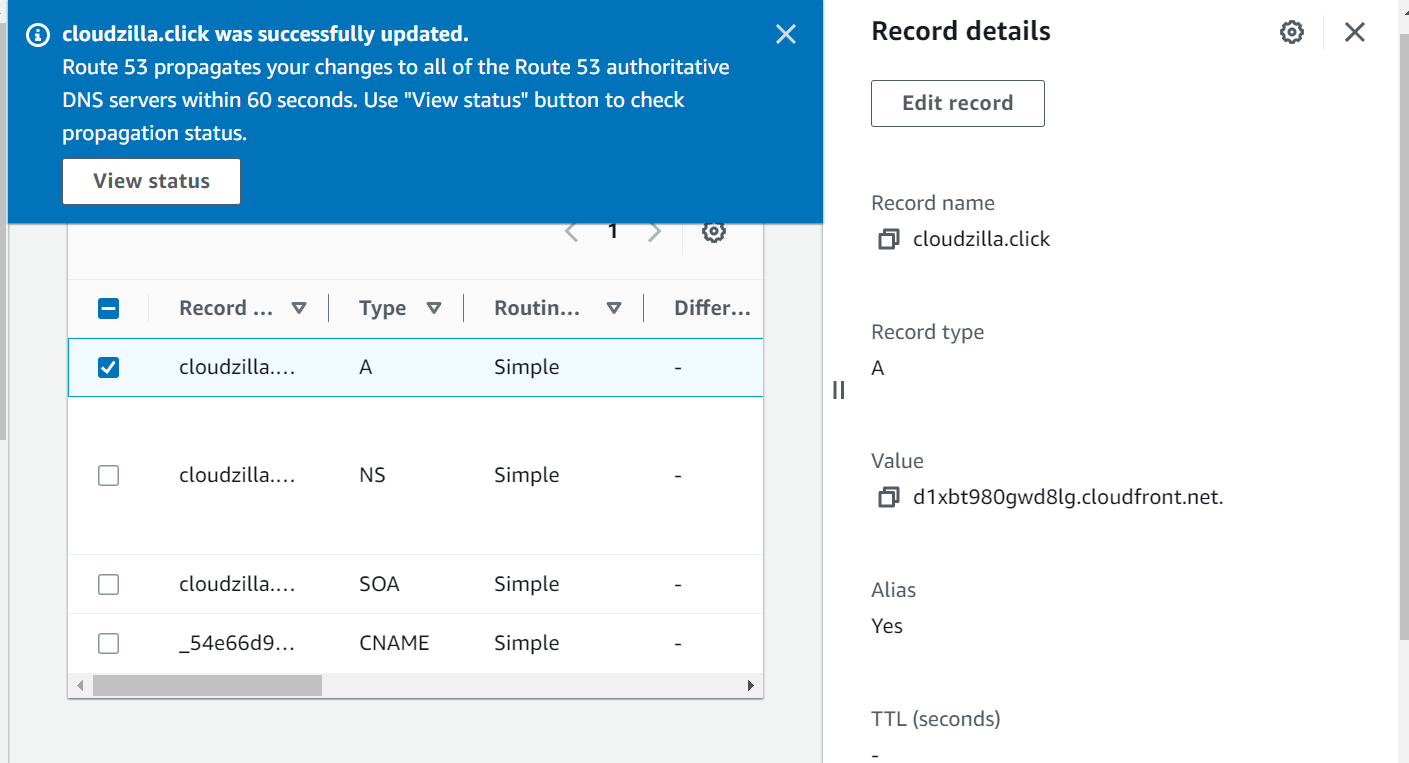
Task: Click the horizontal scrollbar left arrow
Action: 81,686
